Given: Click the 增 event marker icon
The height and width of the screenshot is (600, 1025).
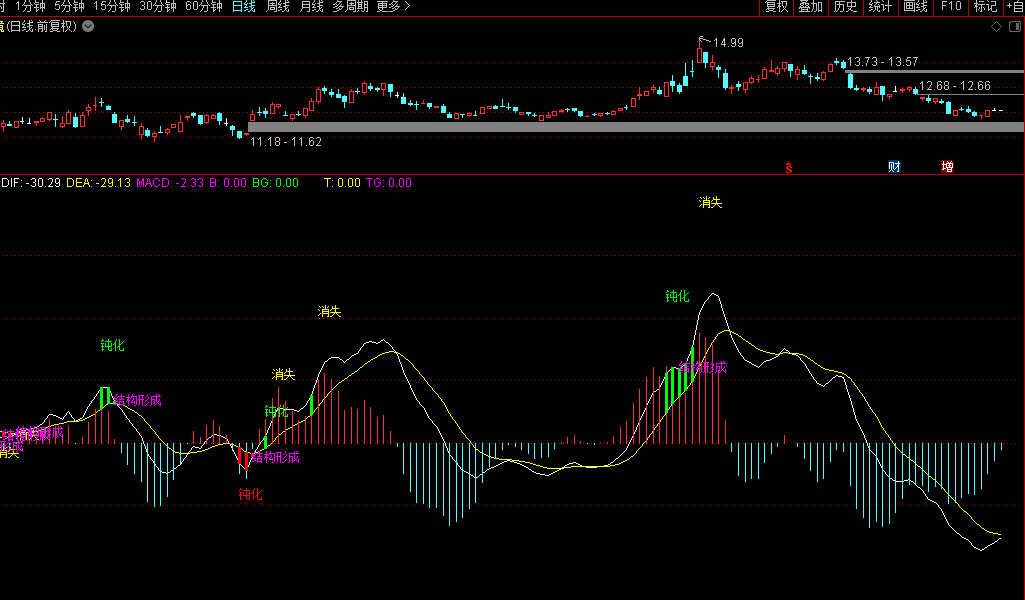Looking at the screenshot, I should pos(947,166).
